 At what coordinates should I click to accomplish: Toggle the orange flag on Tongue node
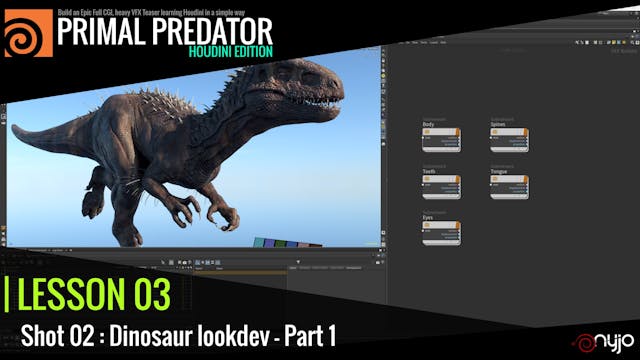click(526, 179)
